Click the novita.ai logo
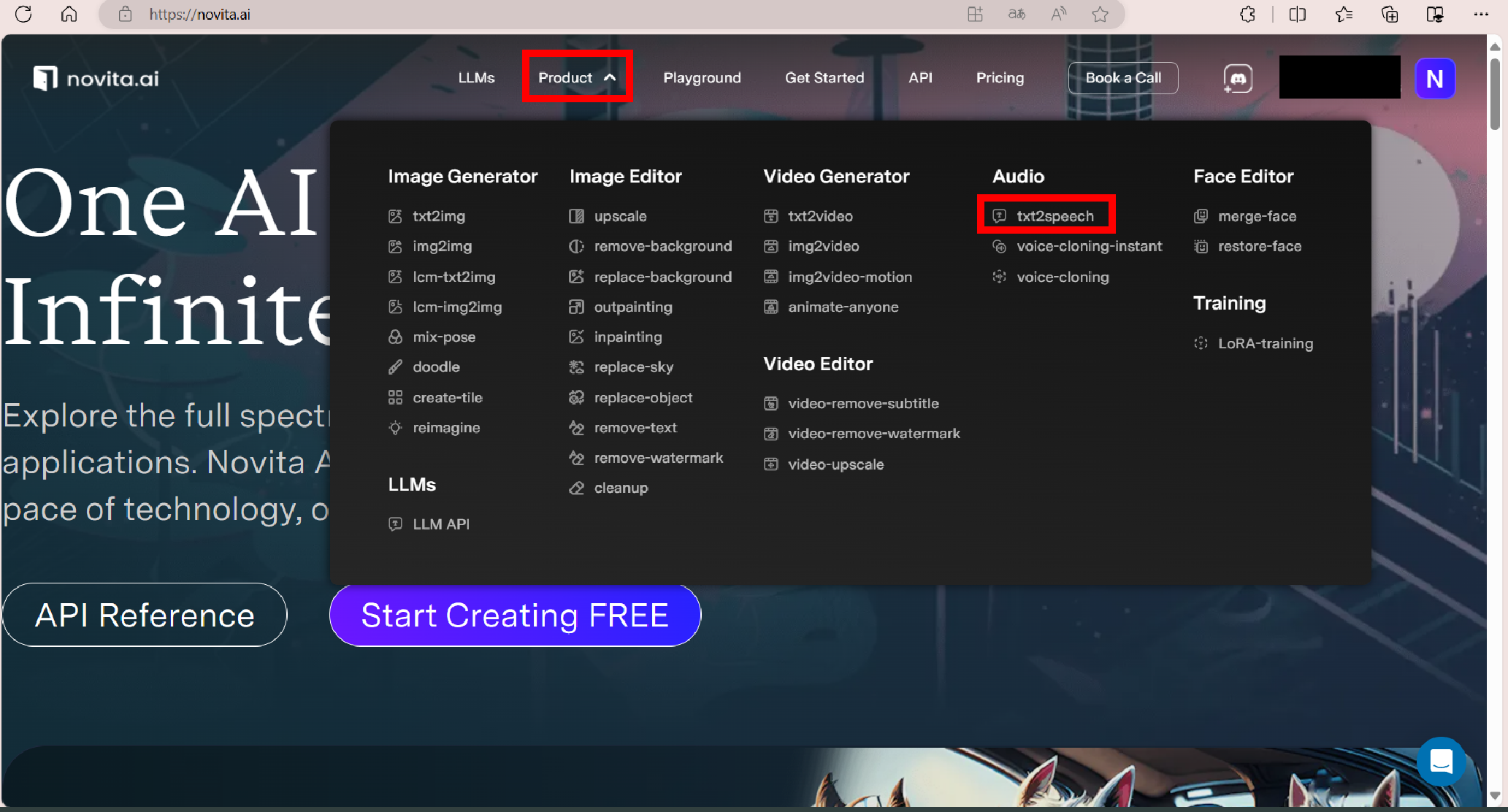1508x812 pixels. (96, 78)
